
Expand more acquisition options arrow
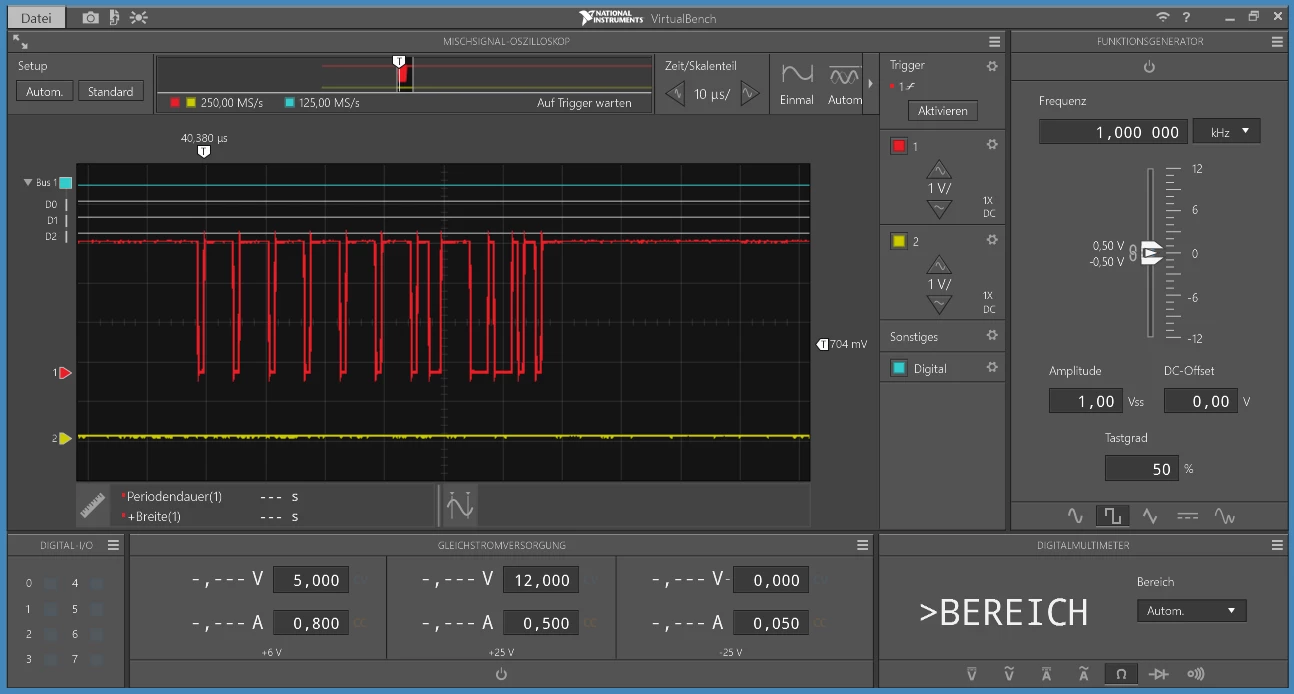tap(870, 84)
